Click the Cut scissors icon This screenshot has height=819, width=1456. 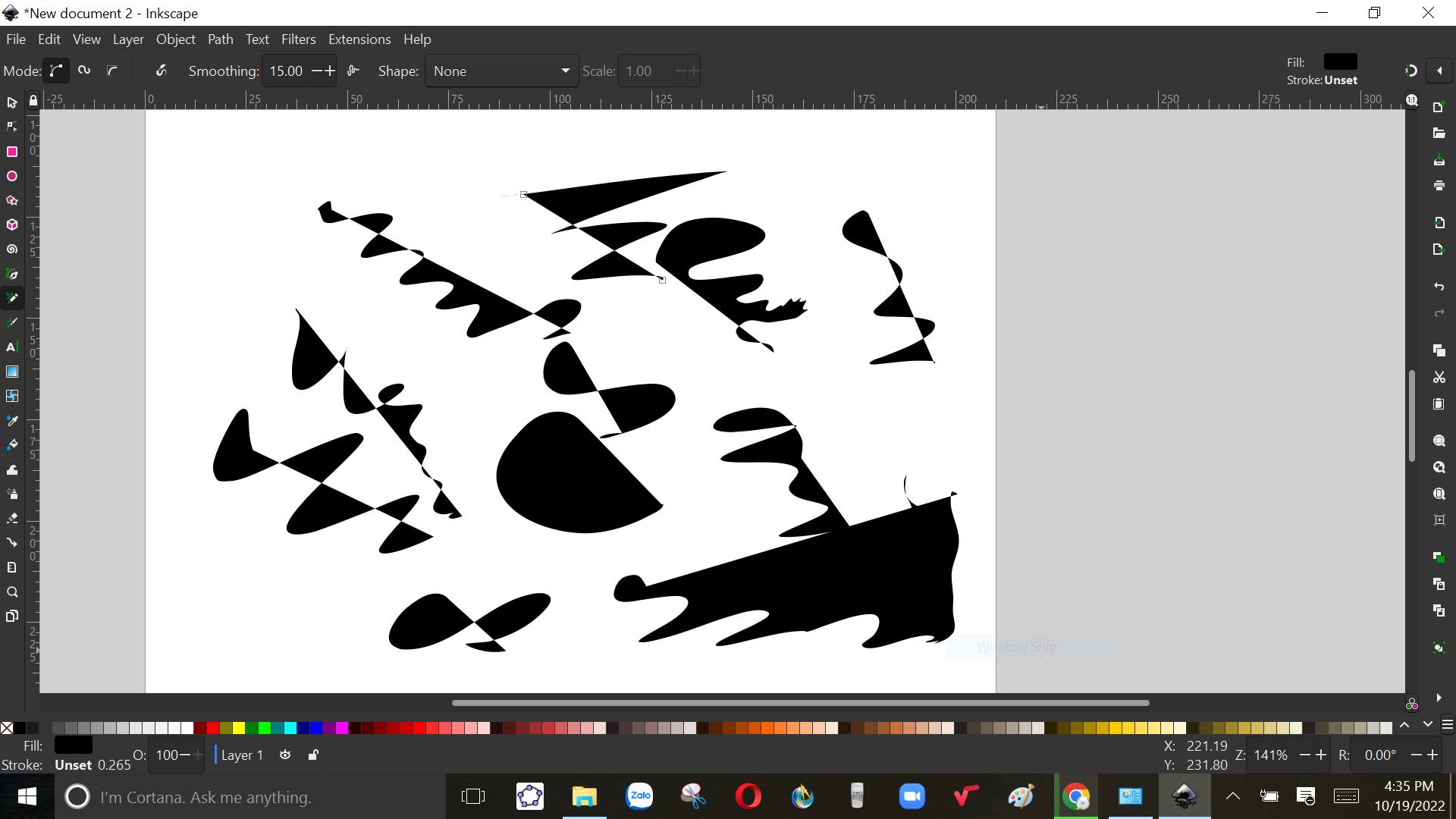coord(1439,377)
